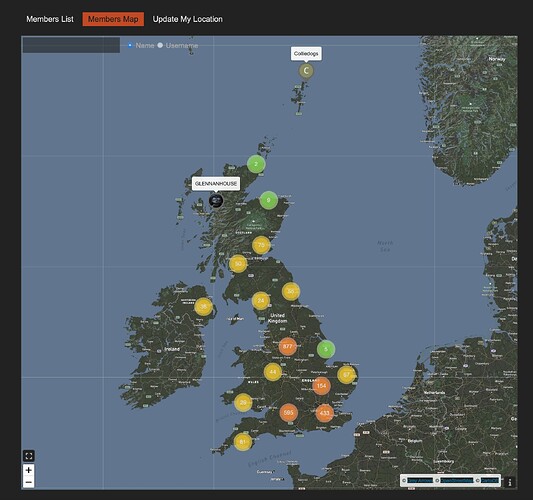The image size is (533, 500).
Task: Open the orange cluster of 595 members
Action: (x=289, y=413)
